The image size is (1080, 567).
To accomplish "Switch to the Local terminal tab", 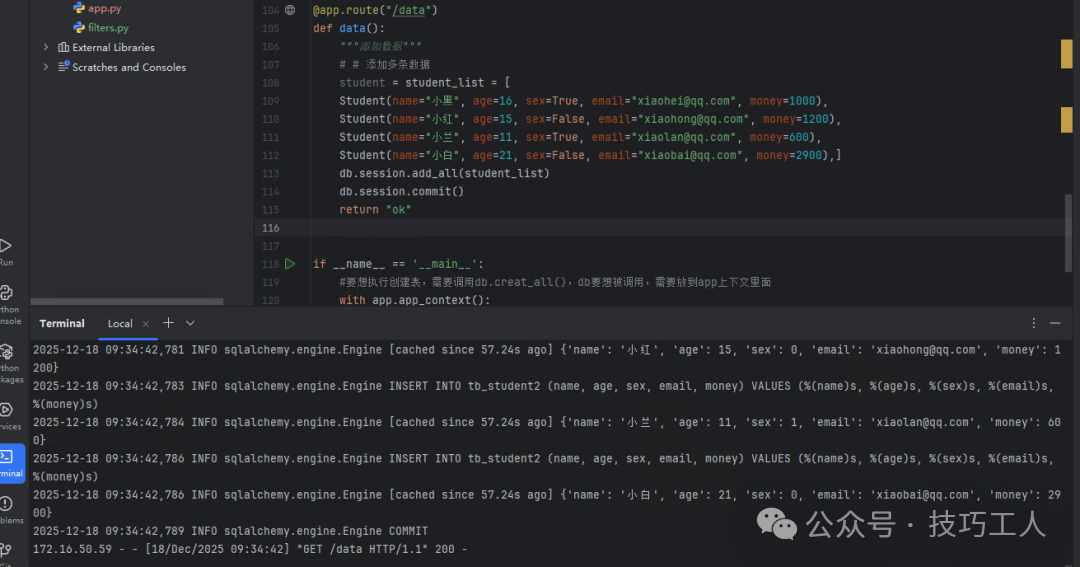I will click(x=120, y=324).
